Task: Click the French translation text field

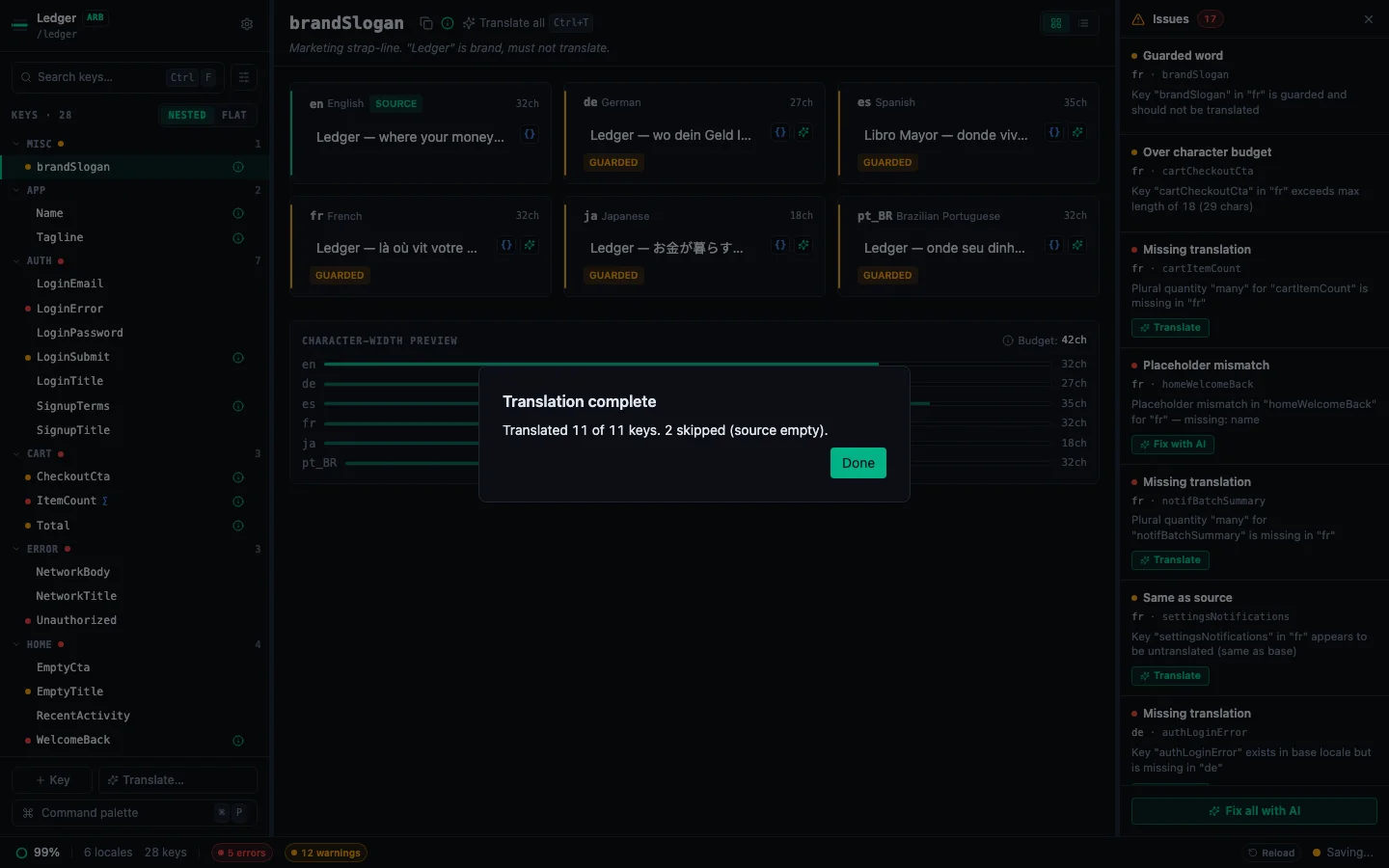Action: (x=396, y=248)
